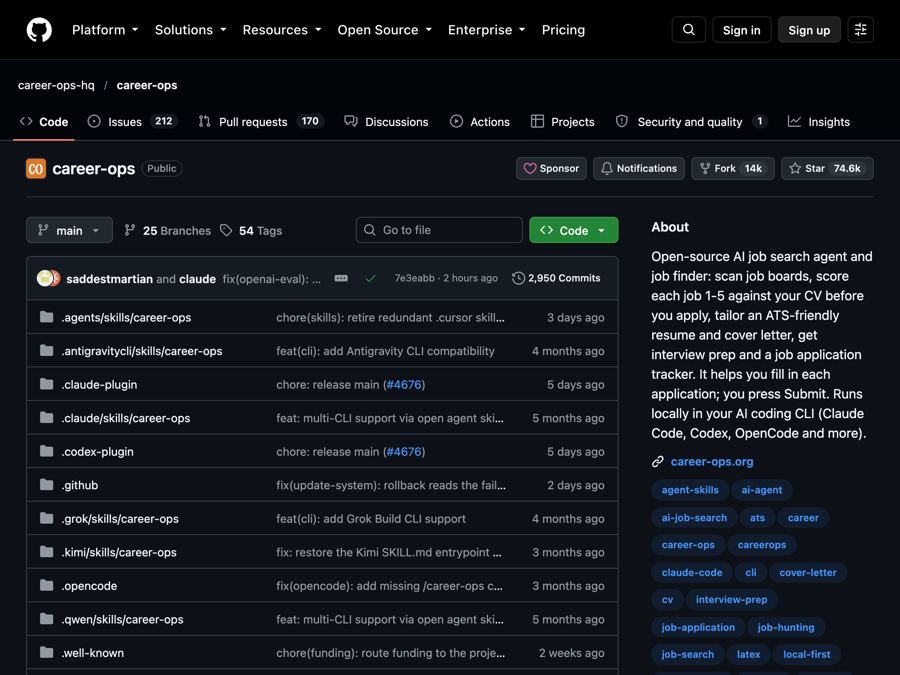Switch to the Issues tab

pos(133,122)
